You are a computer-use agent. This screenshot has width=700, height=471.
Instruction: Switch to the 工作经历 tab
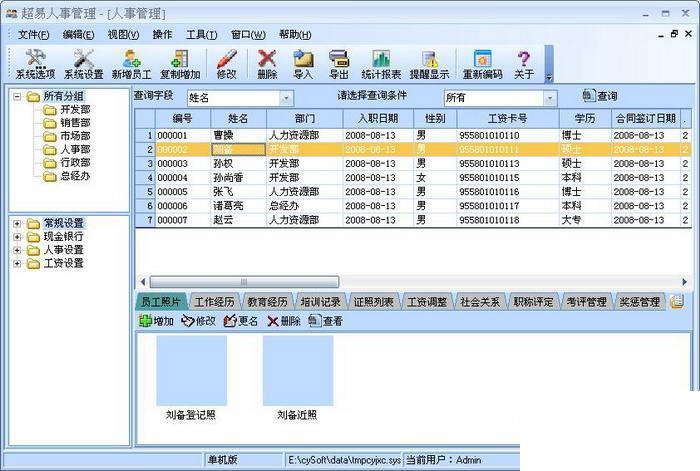tap(214, 302)
